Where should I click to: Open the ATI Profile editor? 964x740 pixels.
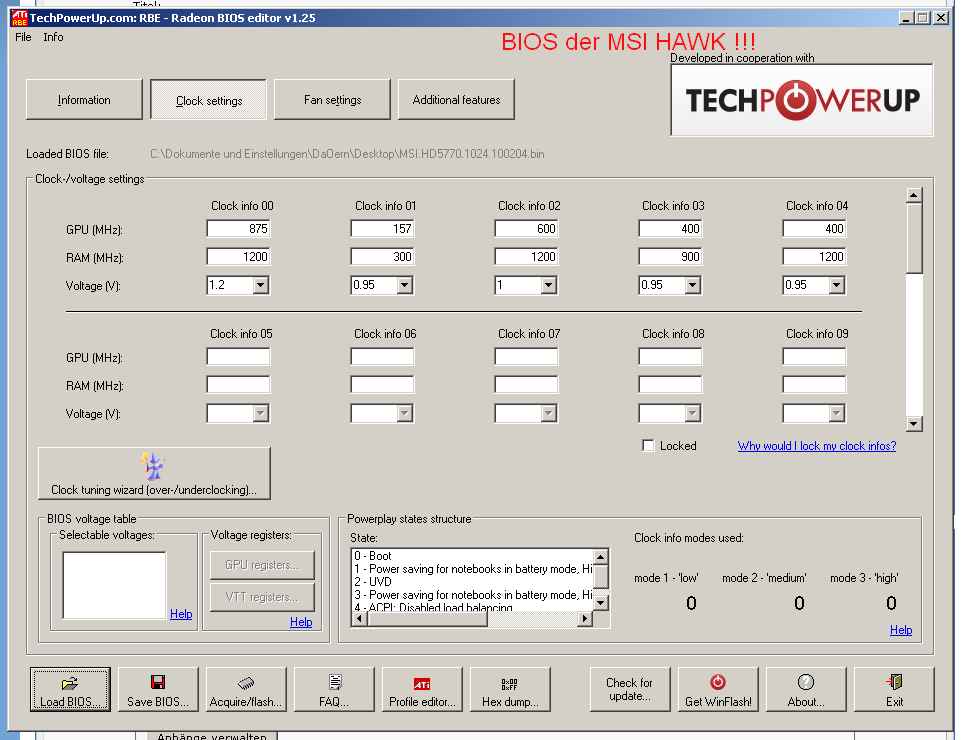pyautogui.click(x=422, y=689)
